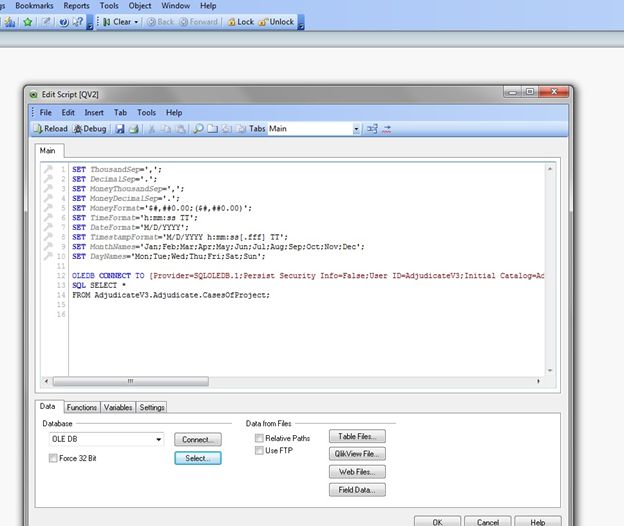Check the Relative Paths option

[x=259, y=438]
